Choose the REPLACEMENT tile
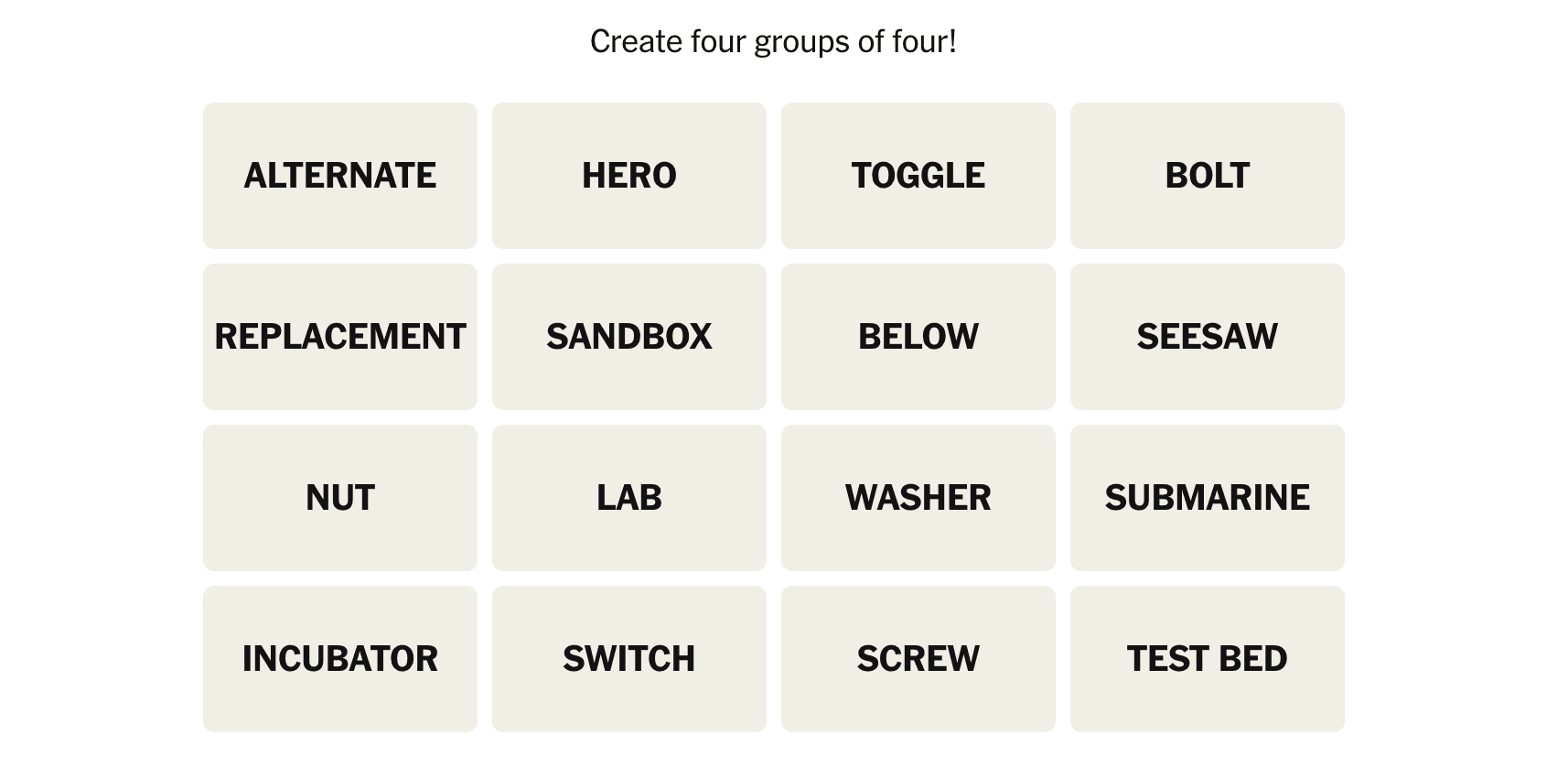Viewport: 1568px width, 767px height. (x=339, y=337)
